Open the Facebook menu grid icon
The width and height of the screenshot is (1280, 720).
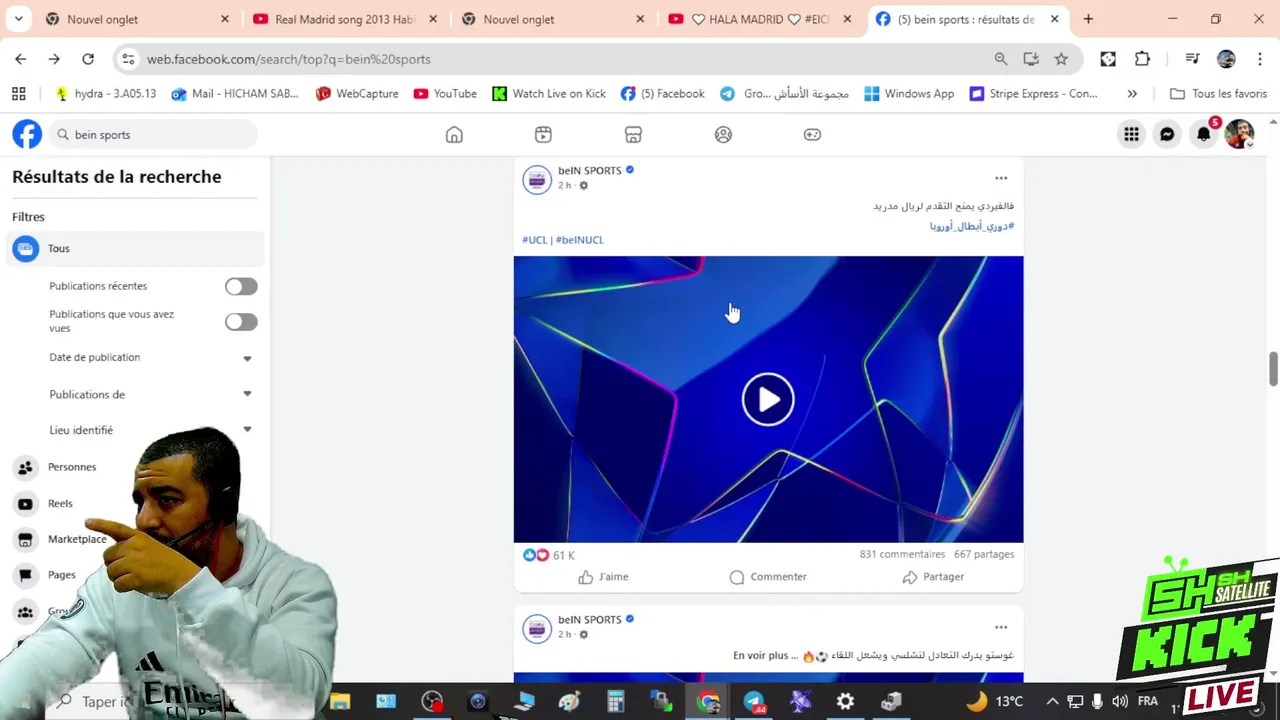(1131, 134)
